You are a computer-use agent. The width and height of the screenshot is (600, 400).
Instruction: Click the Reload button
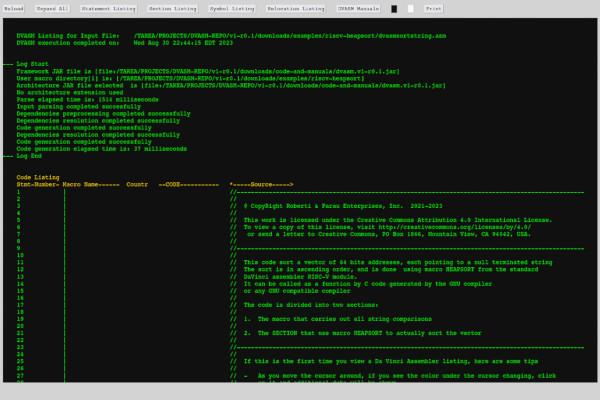click(x=14, y=8)
